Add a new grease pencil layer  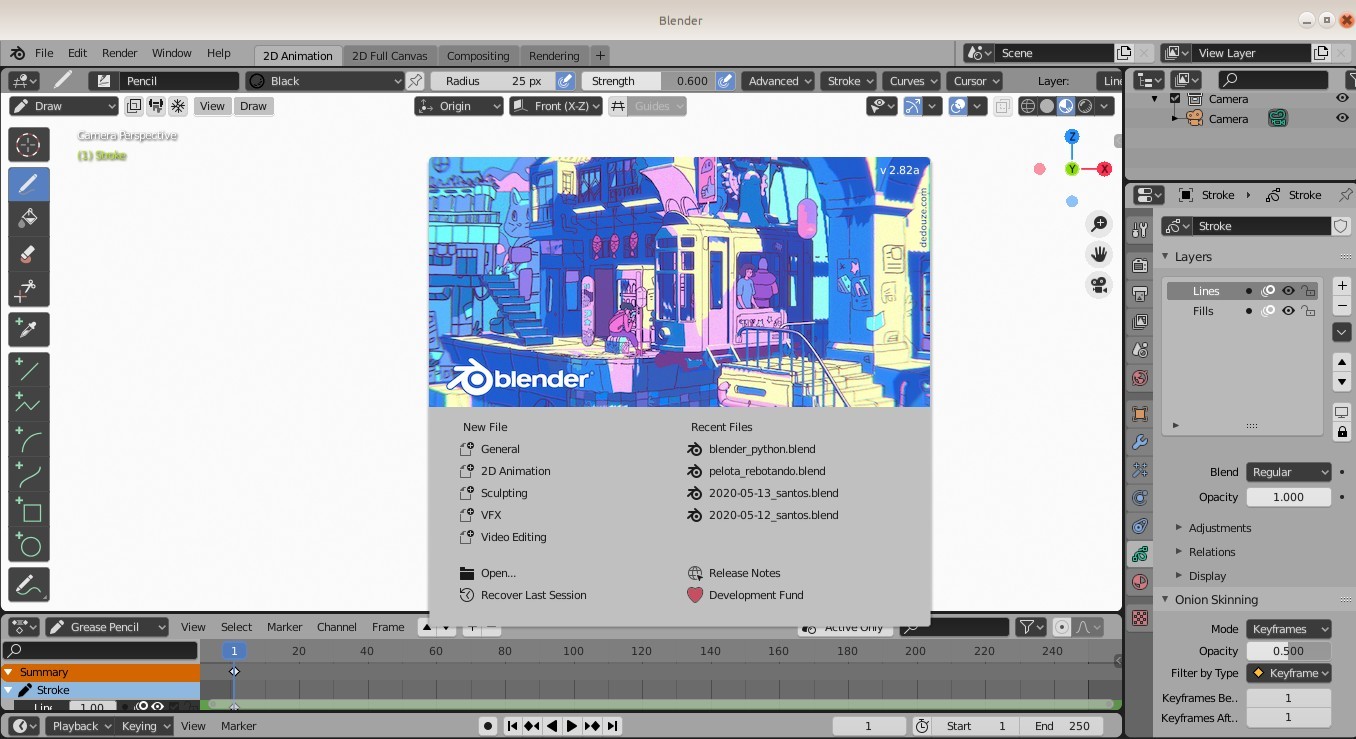pos(1342,286)
